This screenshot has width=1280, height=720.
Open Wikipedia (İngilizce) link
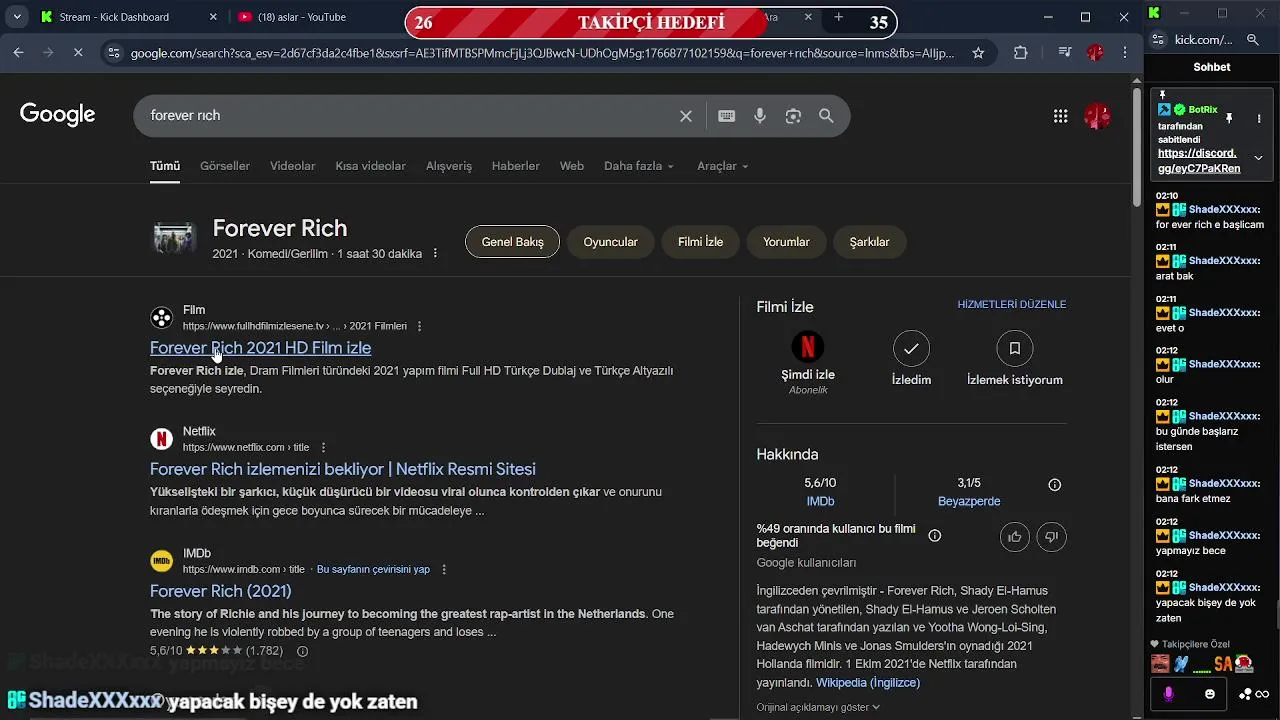(x=867, y=683)
